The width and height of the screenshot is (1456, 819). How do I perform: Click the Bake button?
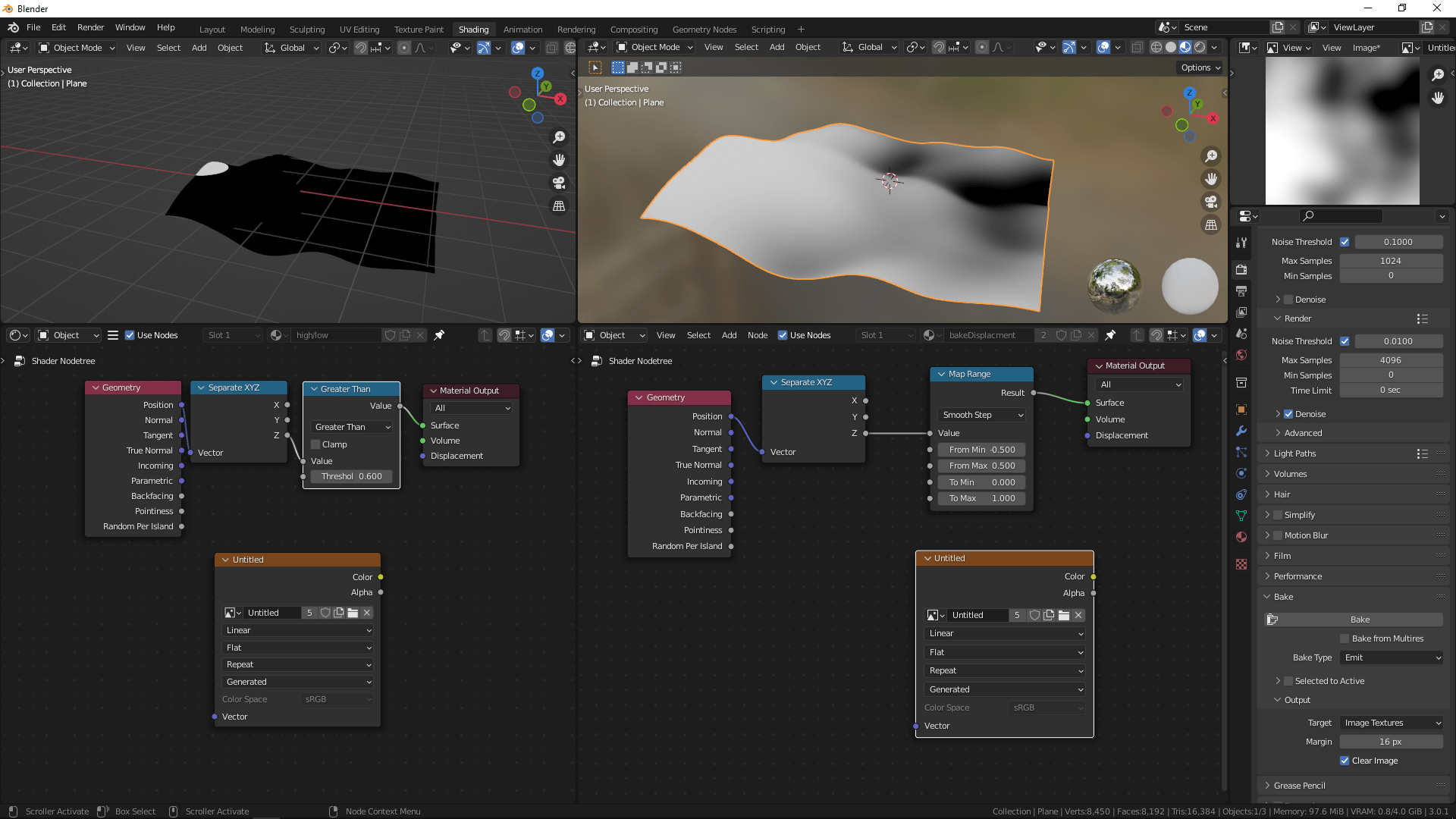(x=1358, y=620)
